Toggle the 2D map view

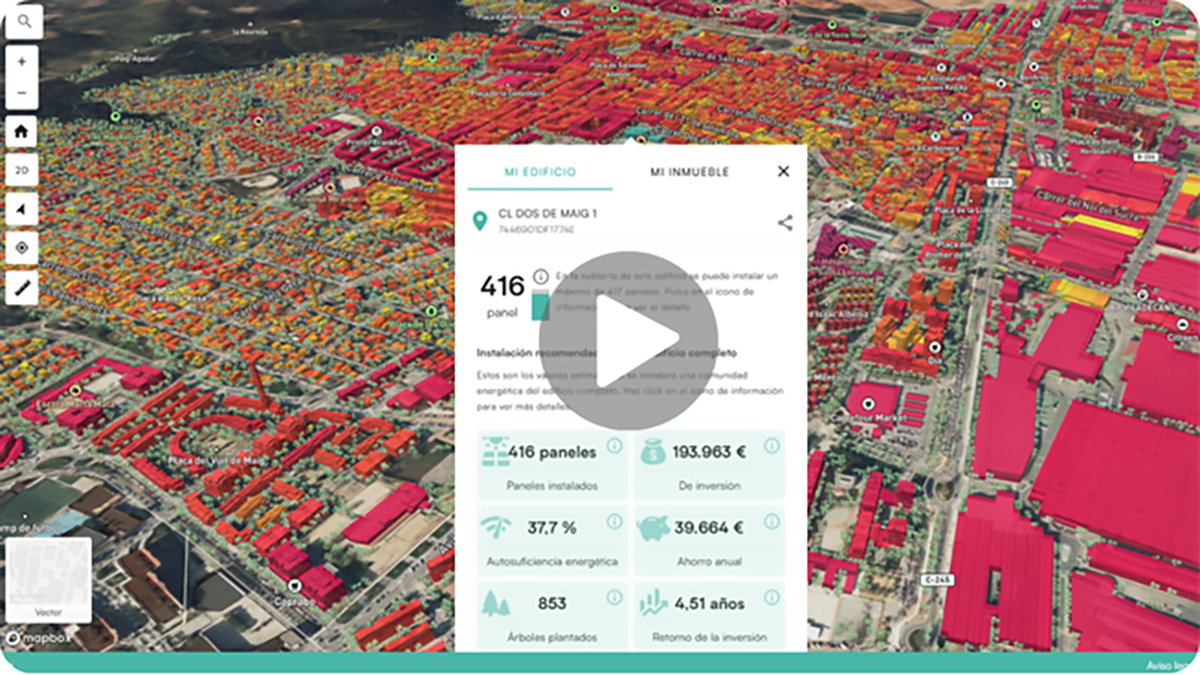pyautogui.click(x=22, y=171)
